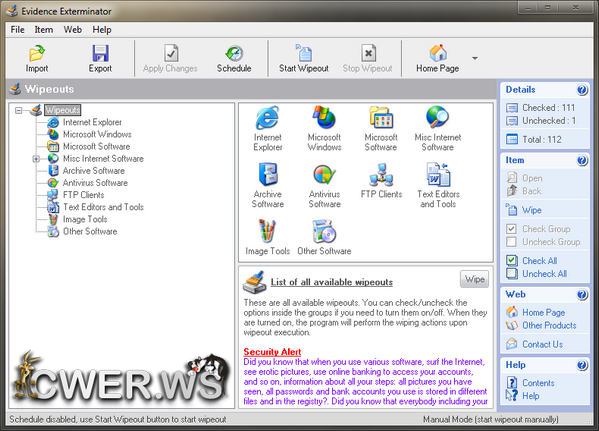
Task: Click the Export floppy disk icon
Action: (100, 53)
